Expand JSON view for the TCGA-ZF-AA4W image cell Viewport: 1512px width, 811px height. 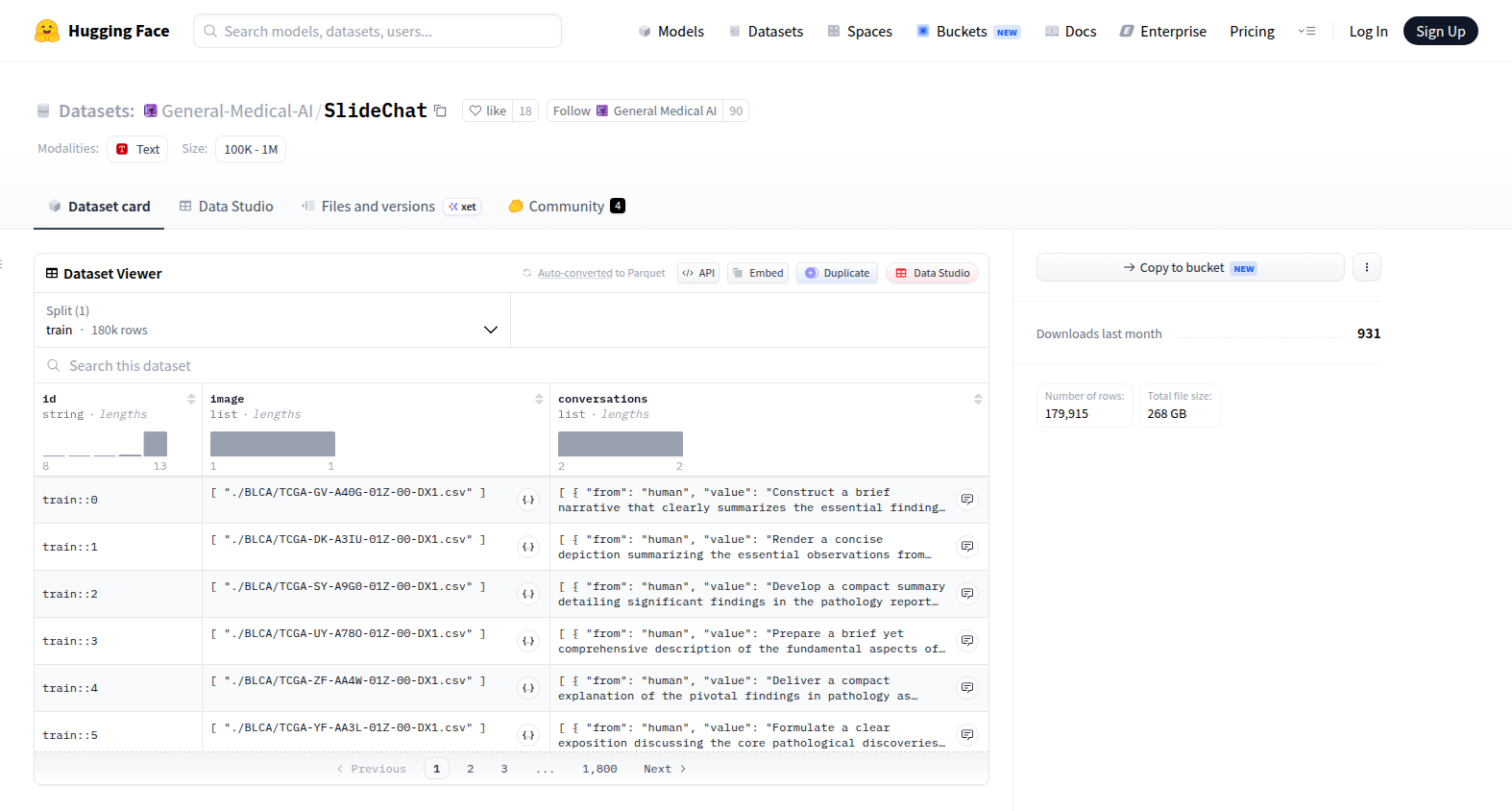[x=528, y=688]
